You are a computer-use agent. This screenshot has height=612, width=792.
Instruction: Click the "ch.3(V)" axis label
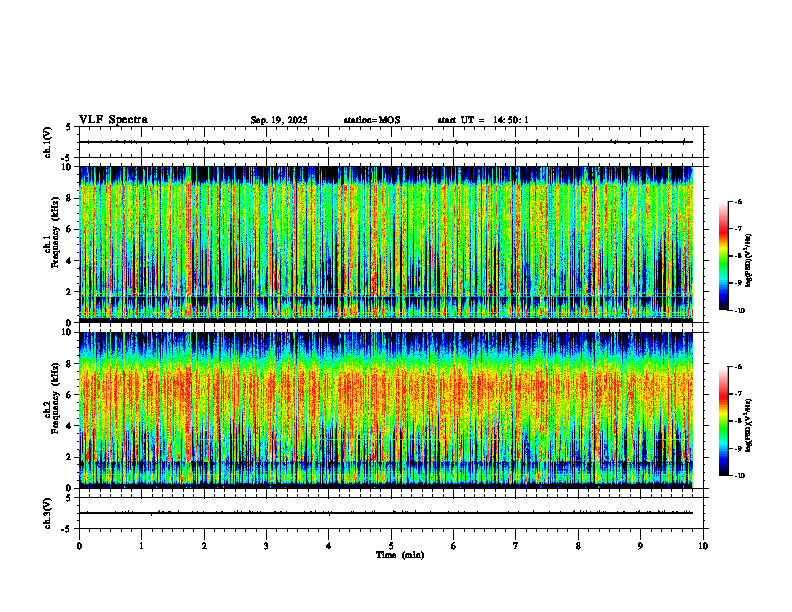[x=48, y=513]
